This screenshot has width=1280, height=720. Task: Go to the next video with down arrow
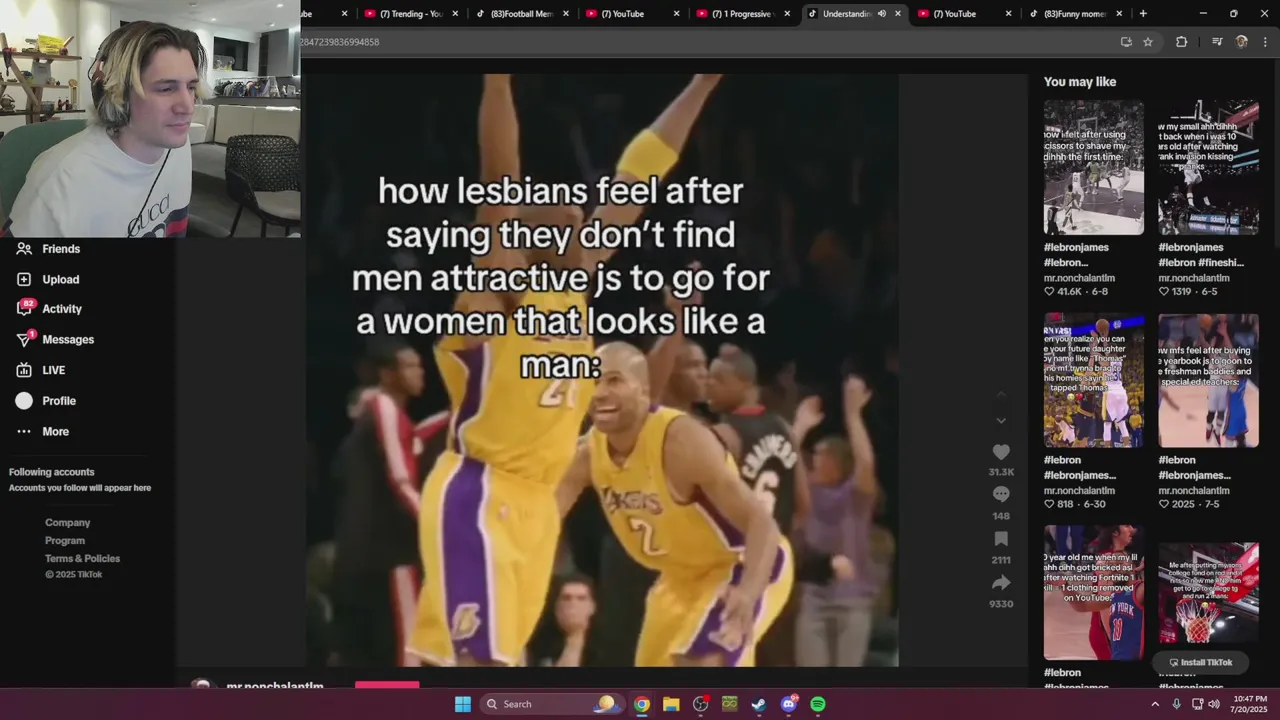pos(1001,420)
